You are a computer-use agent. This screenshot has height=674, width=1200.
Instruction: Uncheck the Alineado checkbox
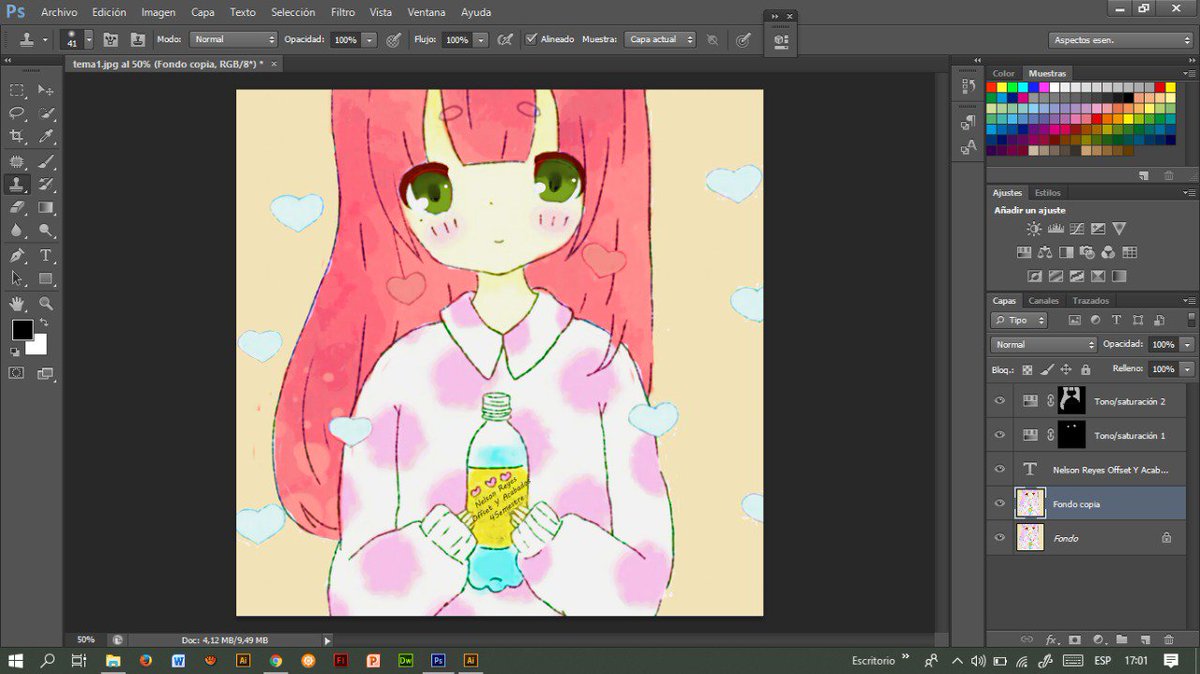pyautogui.click(x=531, y=40)
